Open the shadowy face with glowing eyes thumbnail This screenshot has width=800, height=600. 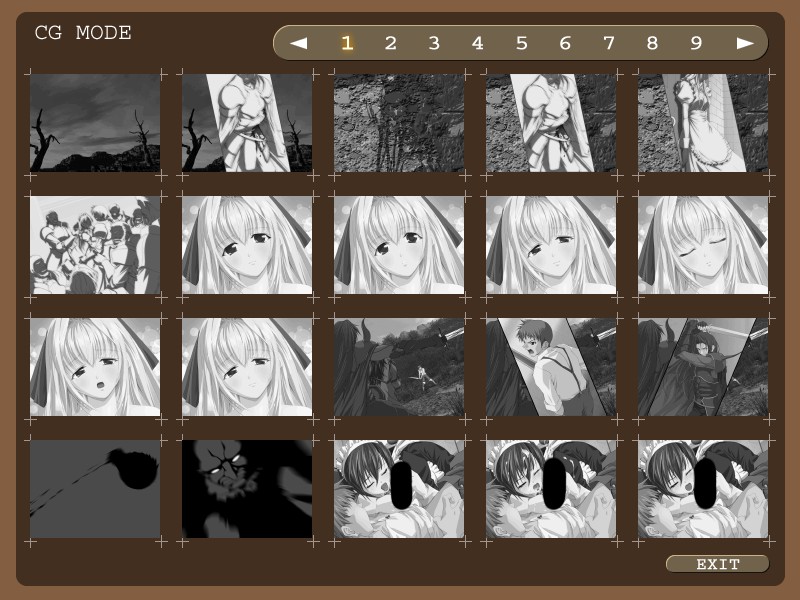click(x=247, y=489)
